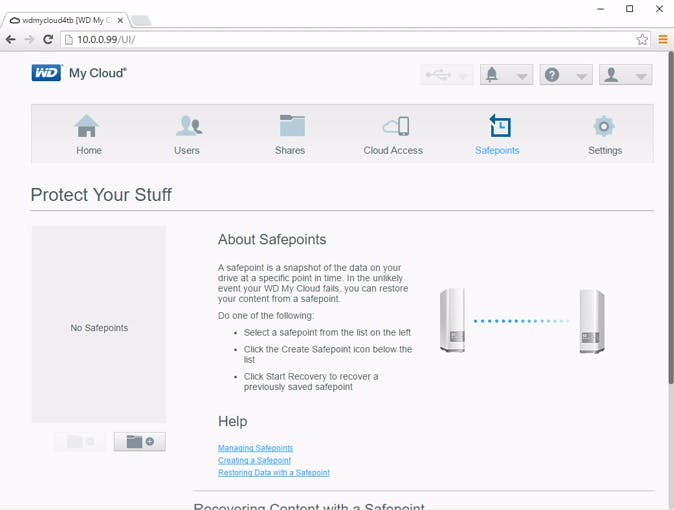Click the WD logo
Viewport: 674px width, 510px height.
(x=46, y=73)
